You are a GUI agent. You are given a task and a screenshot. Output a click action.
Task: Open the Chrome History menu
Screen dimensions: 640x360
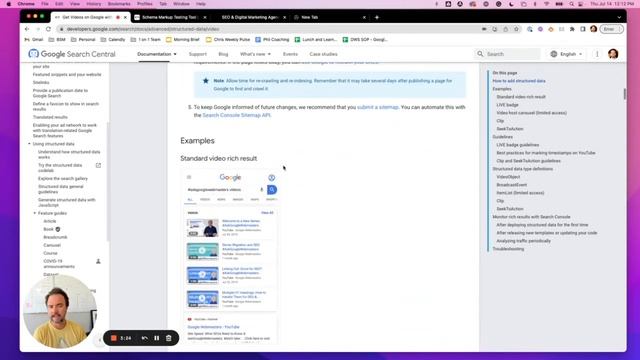point(93,4)
